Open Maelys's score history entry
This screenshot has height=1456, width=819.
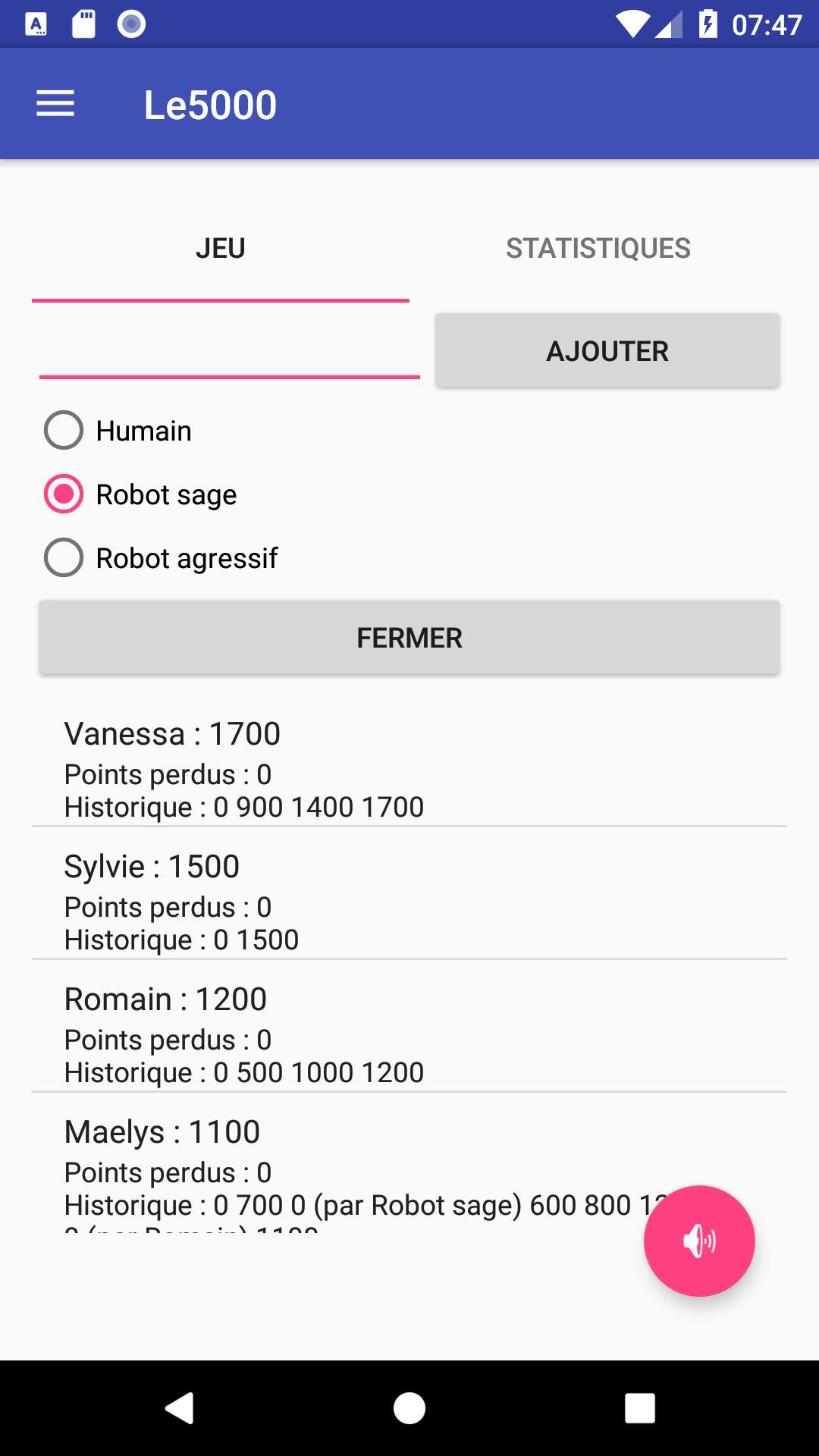(409, 1162)
